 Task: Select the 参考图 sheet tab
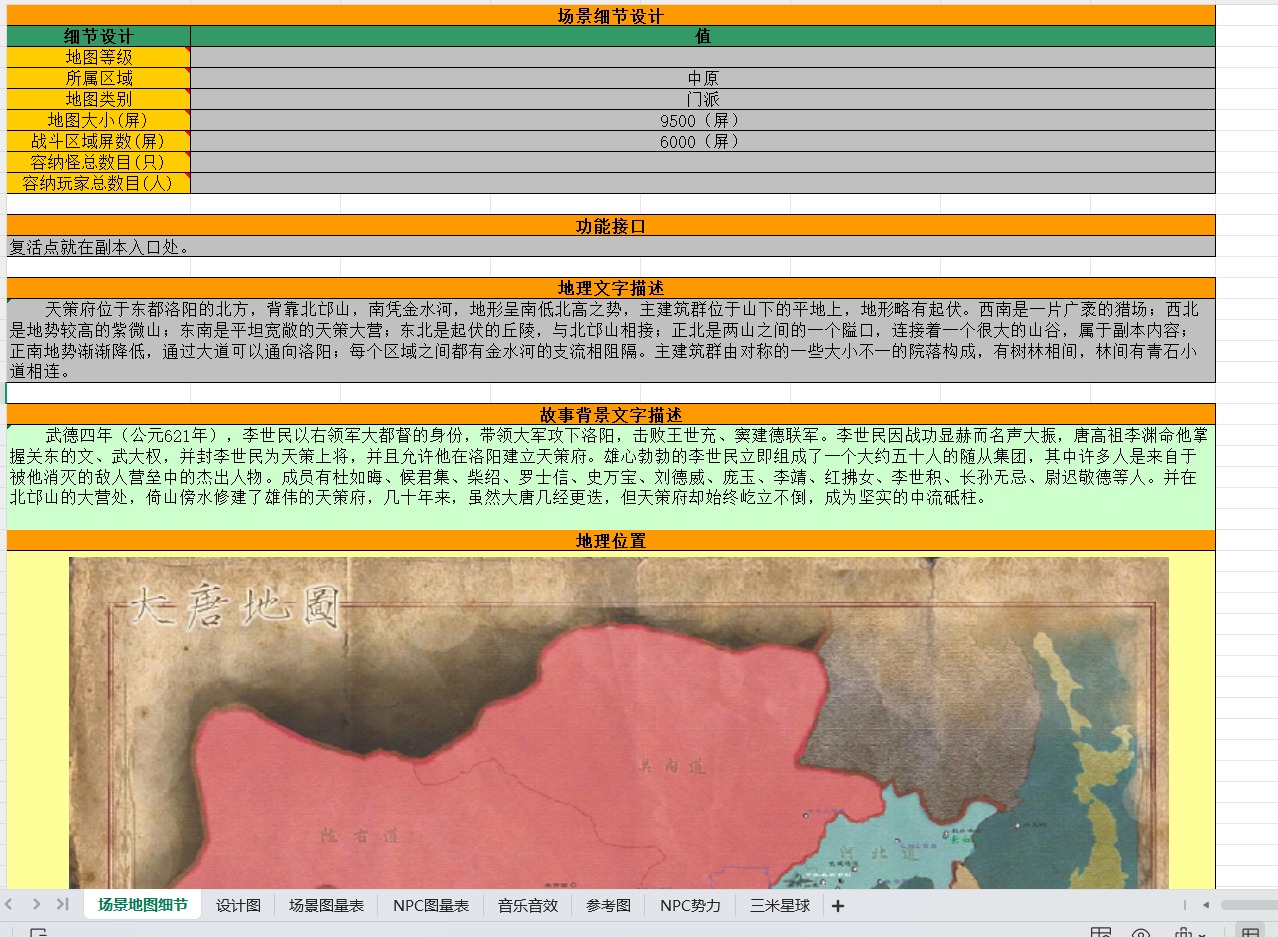608,905
